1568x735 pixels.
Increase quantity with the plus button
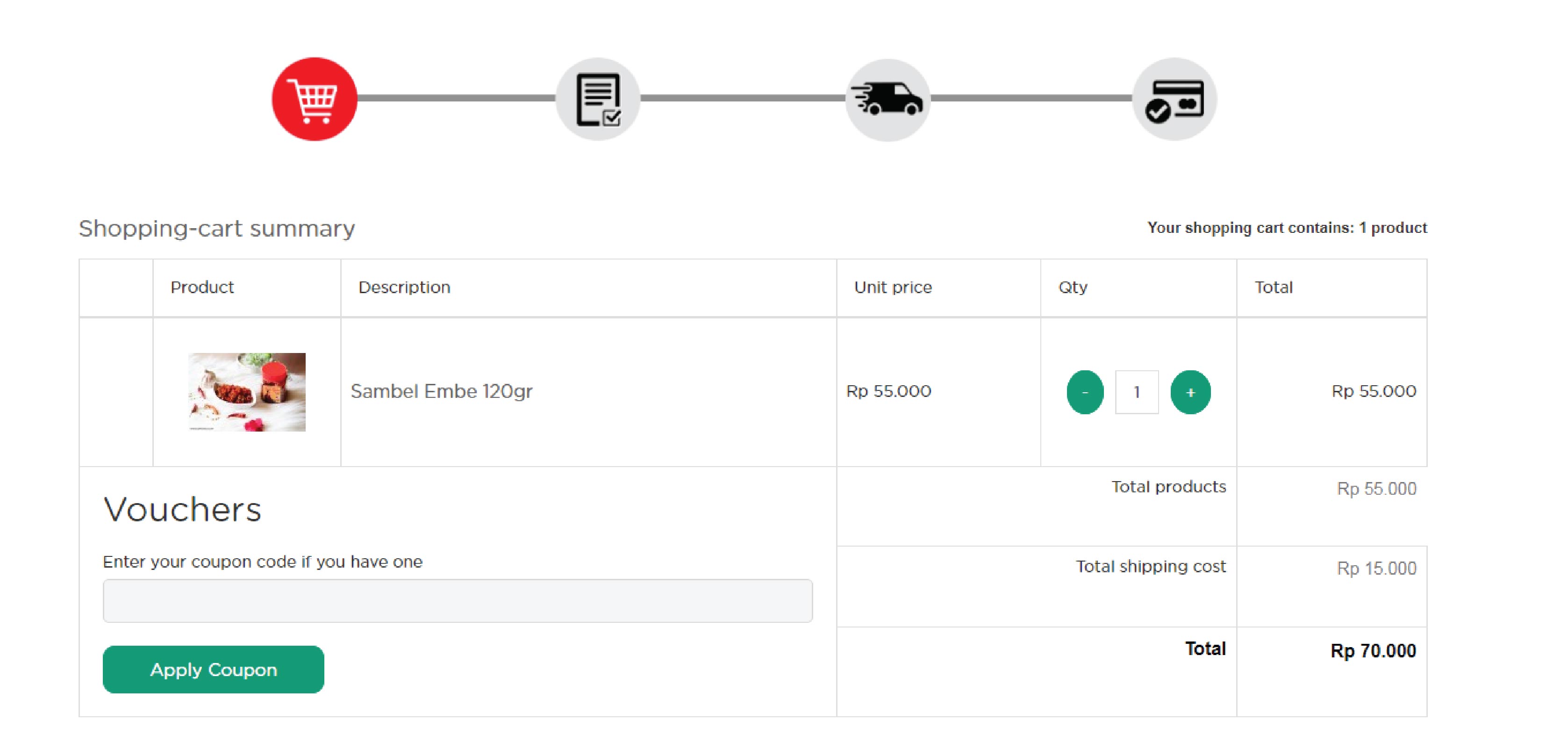pos(1190,392)
